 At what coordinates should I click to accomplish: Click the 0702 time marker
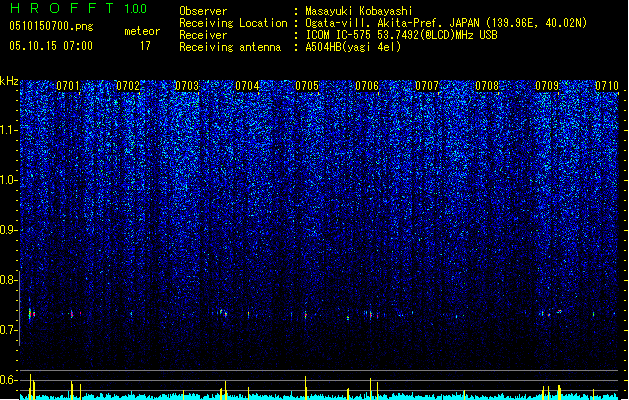pos(128,86)
